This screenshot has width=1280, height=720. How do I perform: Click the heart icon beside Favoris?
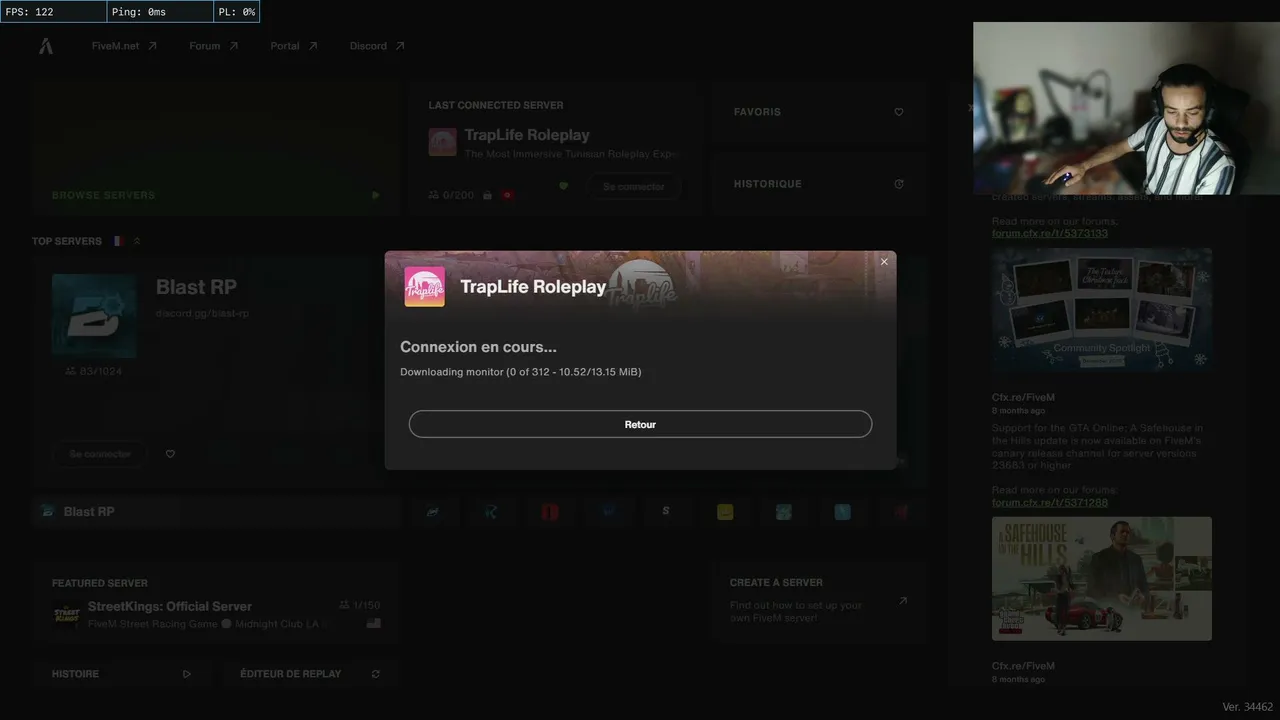tap(899, 112)
